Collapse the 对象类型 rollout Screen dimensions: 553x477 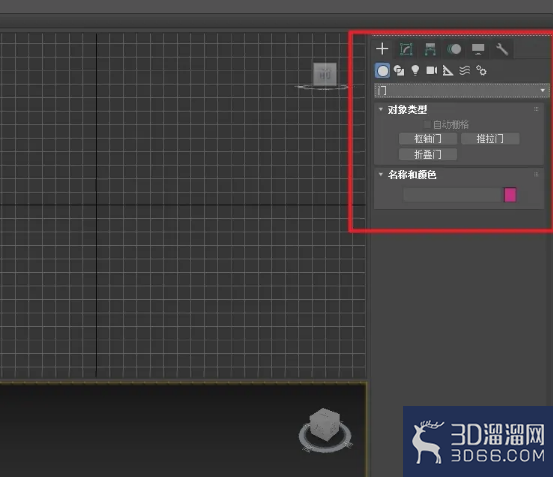(x=381, y=109)
